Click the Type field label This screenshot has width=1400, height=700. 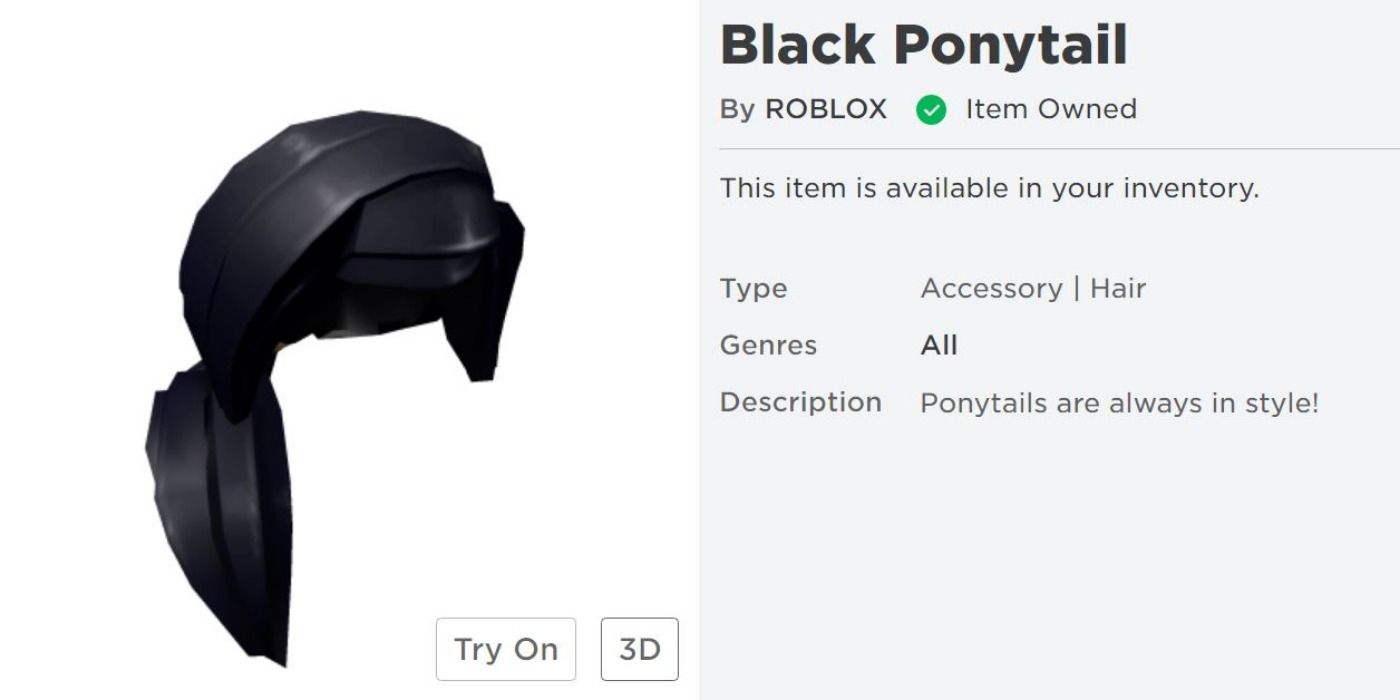753,289
